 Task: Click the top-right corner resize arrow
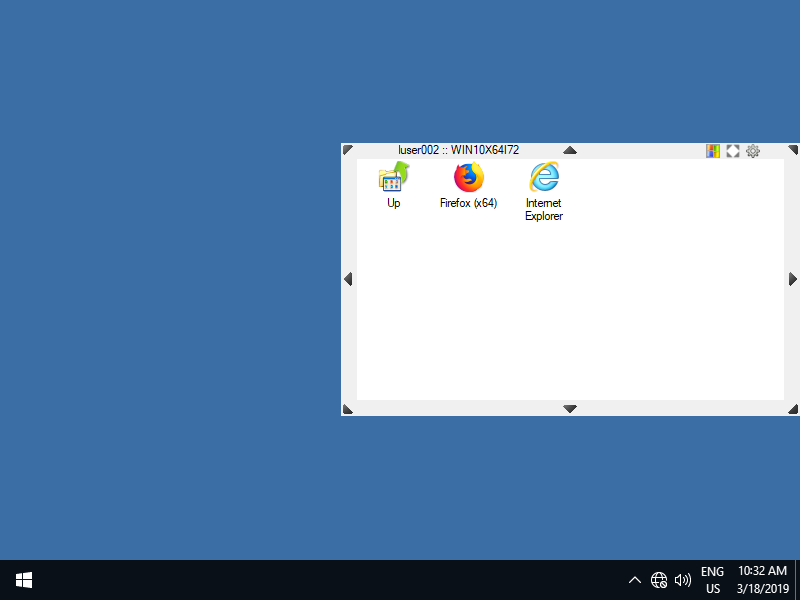(x=793, y=150)
